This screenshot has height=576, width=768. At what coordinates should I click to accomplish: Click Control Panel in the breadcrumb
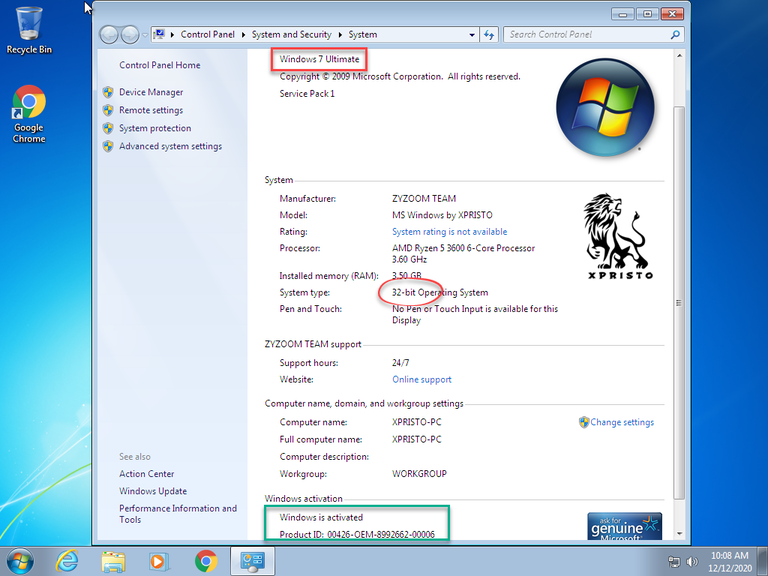pos(208,34)
